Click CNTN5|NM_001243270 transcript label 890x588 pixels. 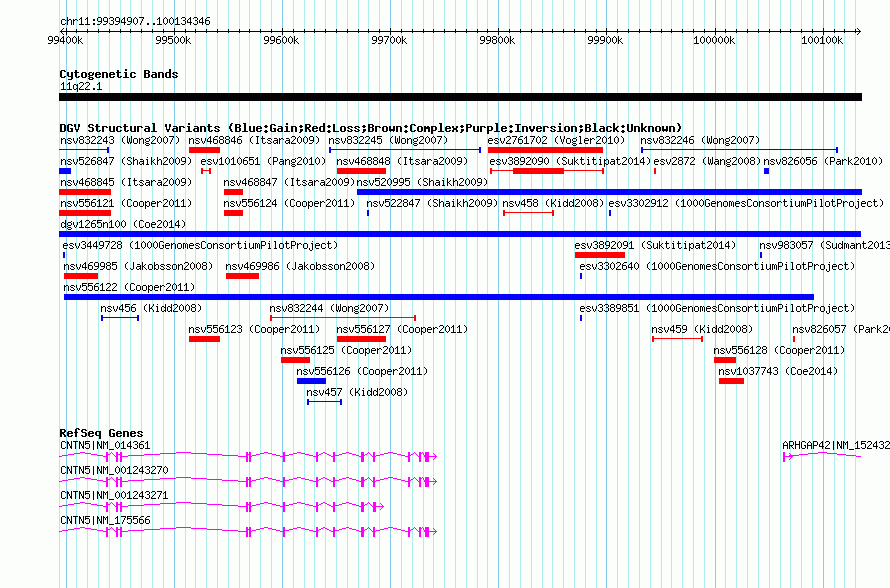coord(114,471)
